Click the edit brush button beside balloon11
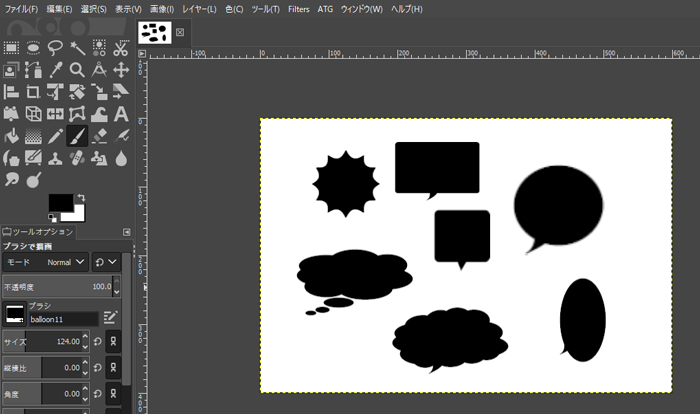Viewport: 700px width, 414px height. coord(110,317)
